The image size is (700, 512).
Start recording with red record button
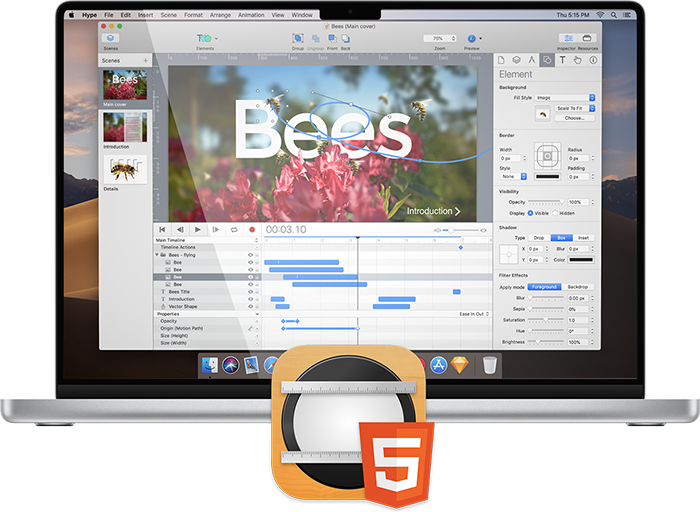[252, 229]
